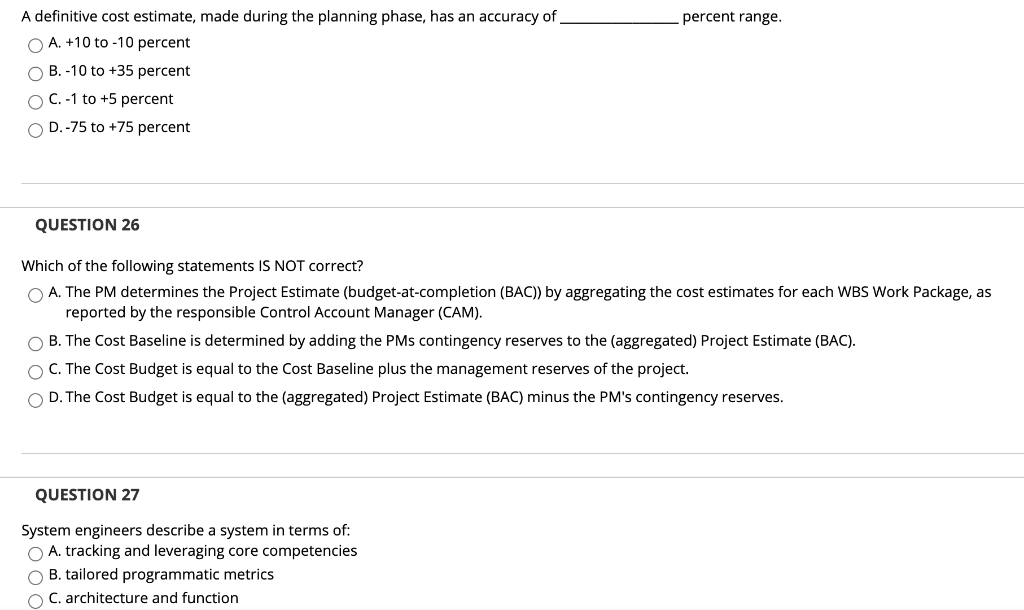
Task: Select answer A, +10 to -10 percent
Action: point(36,43)
